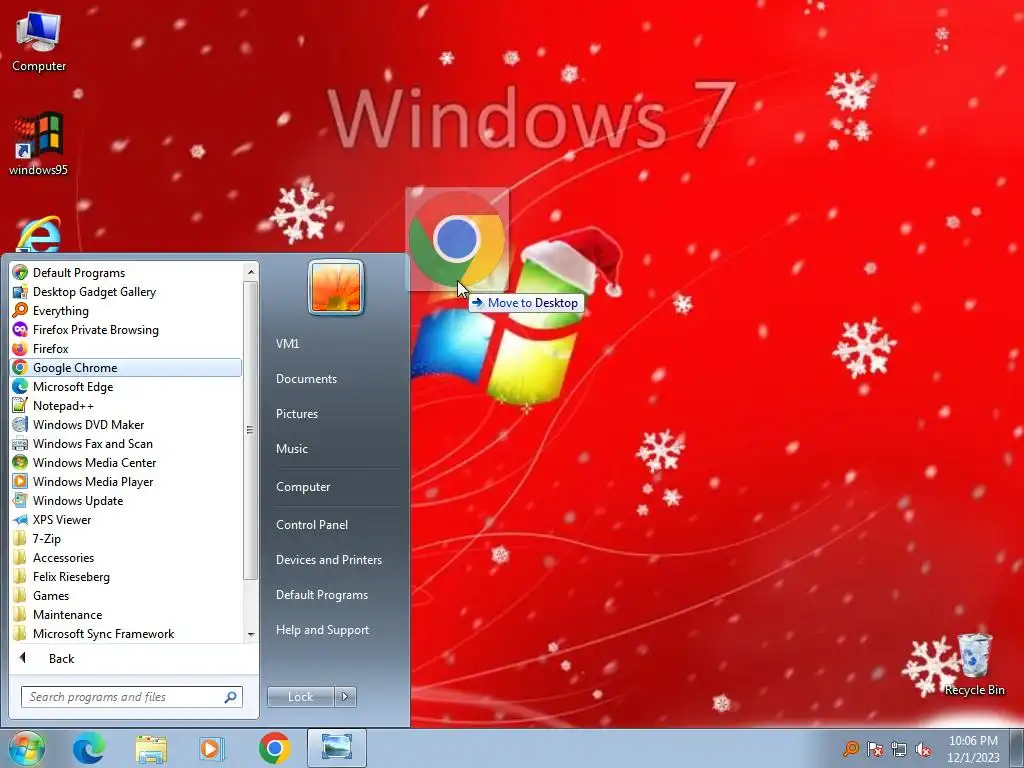
Task: Open Control Panel
Action: (x=312, y=524)
